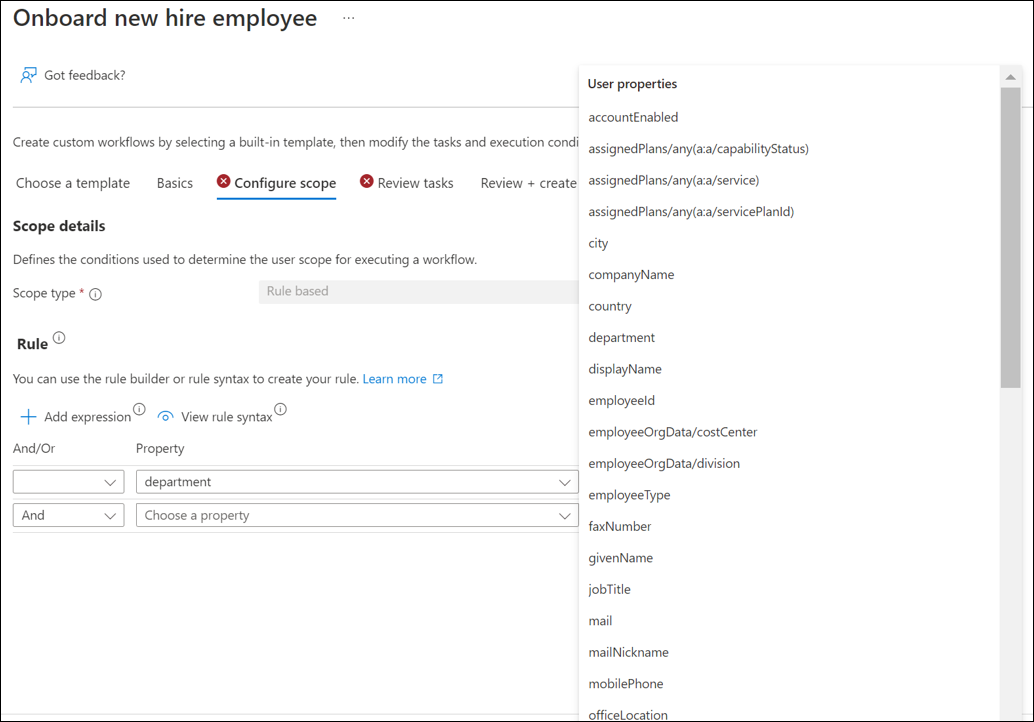
Task: Click the ellipsis next to Onboard new hire employee
Action: 349,17
